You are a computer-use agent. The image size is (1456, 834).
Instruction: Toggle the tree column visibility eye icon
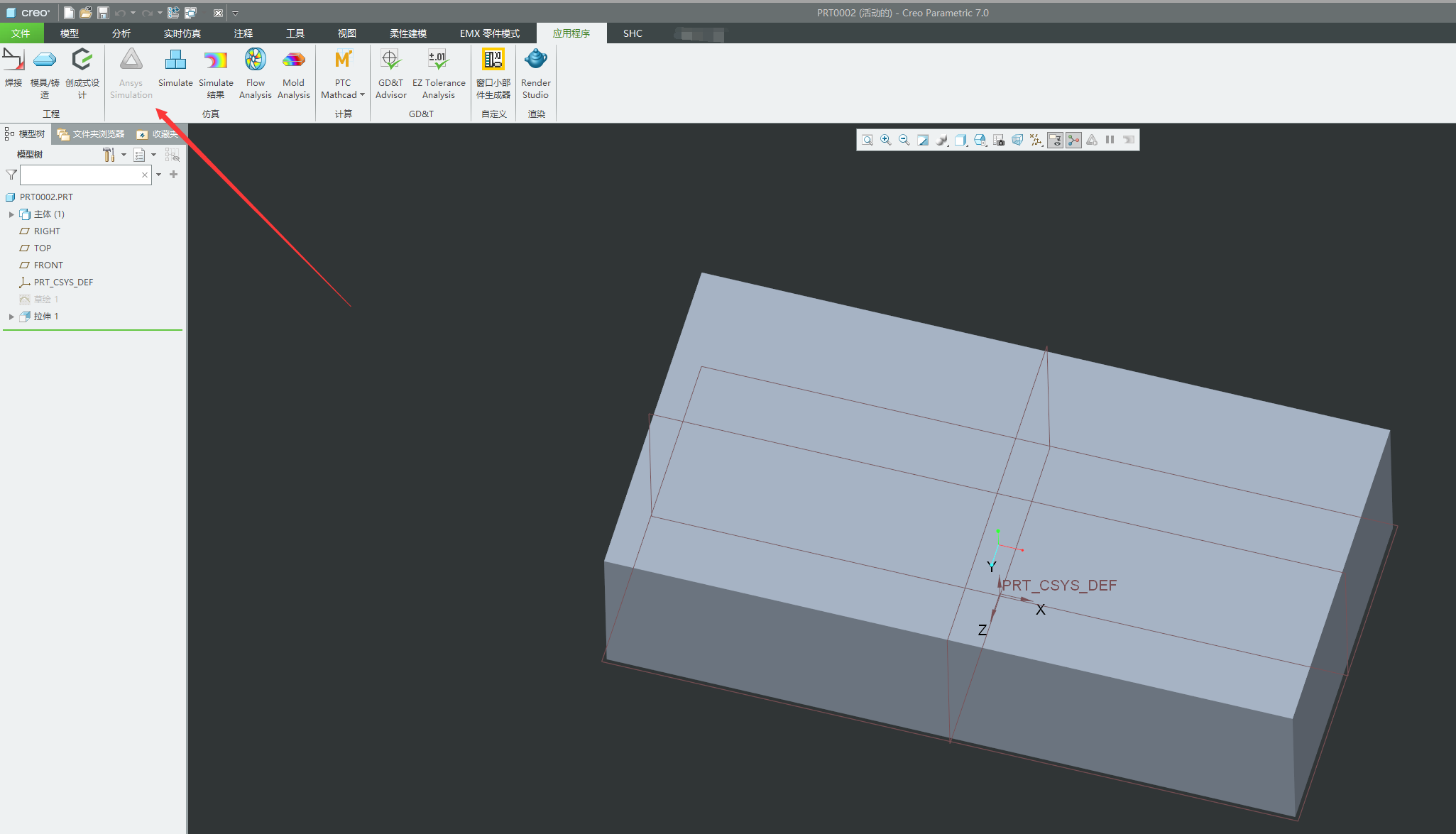click(x=173, y=155)
